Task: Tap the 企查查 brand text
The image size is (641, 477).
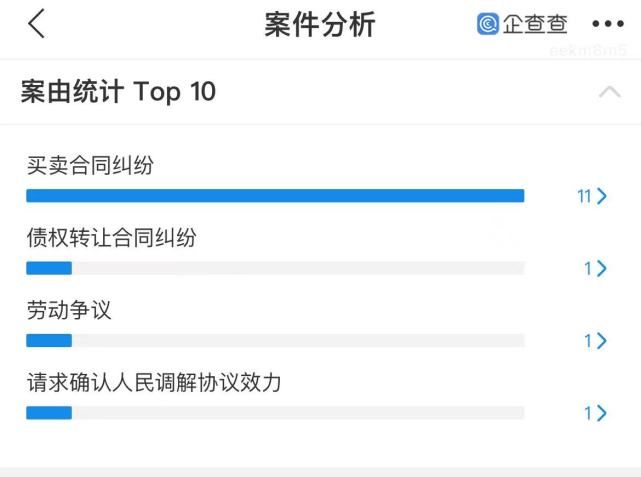Action: point(535,24)
